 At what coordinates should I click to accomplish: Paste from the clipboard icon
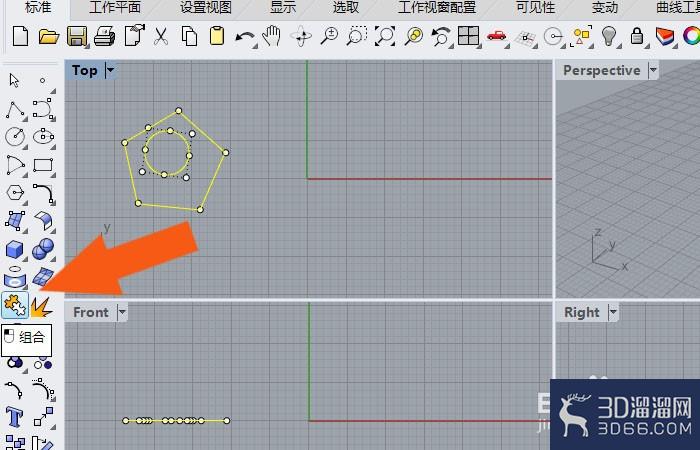click(217, 36)
